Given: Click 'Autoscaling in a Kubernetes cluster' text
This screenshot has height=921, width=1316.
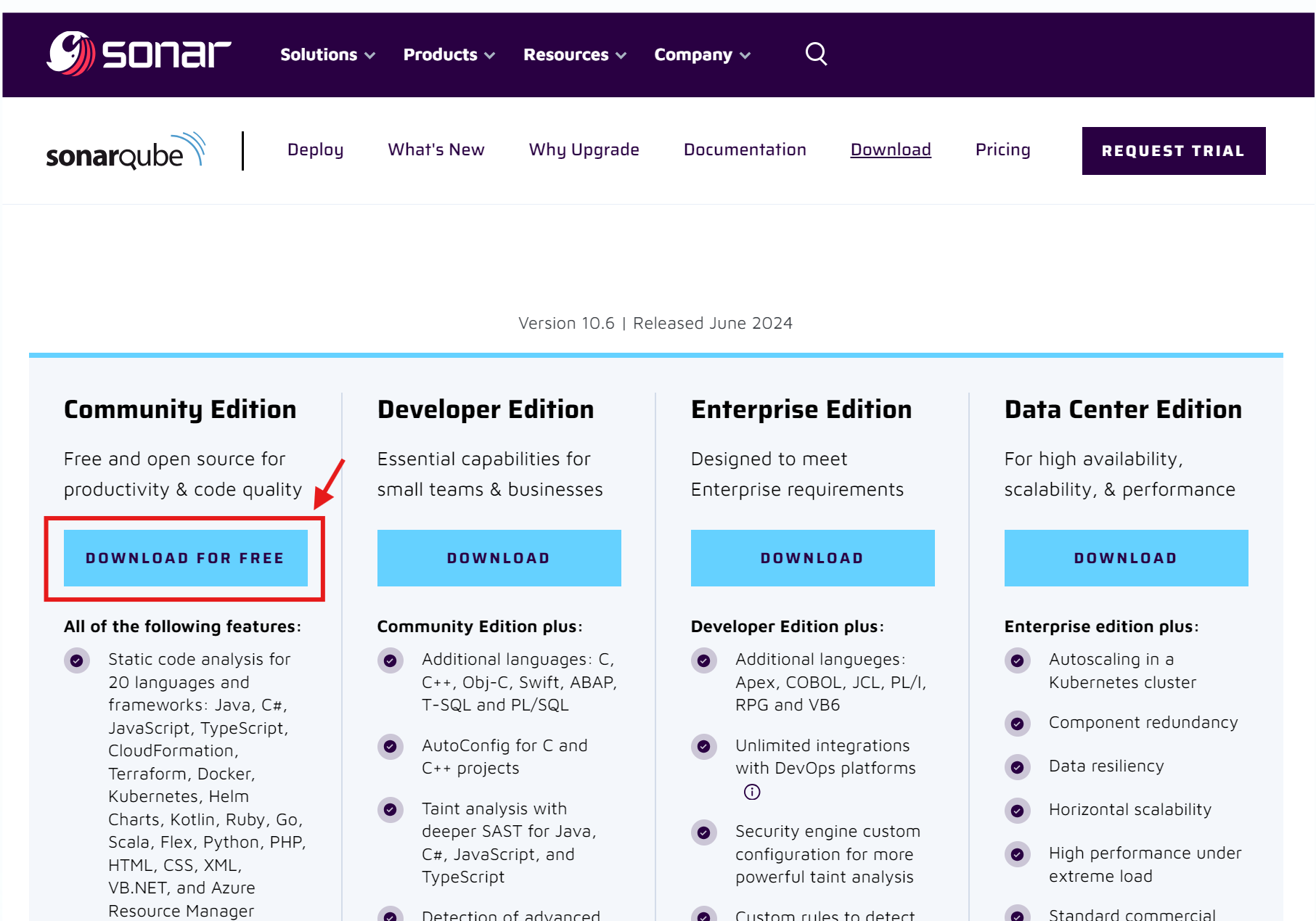Looking at the screenshot, I should pyautogui.click(x=1122, y=671).
